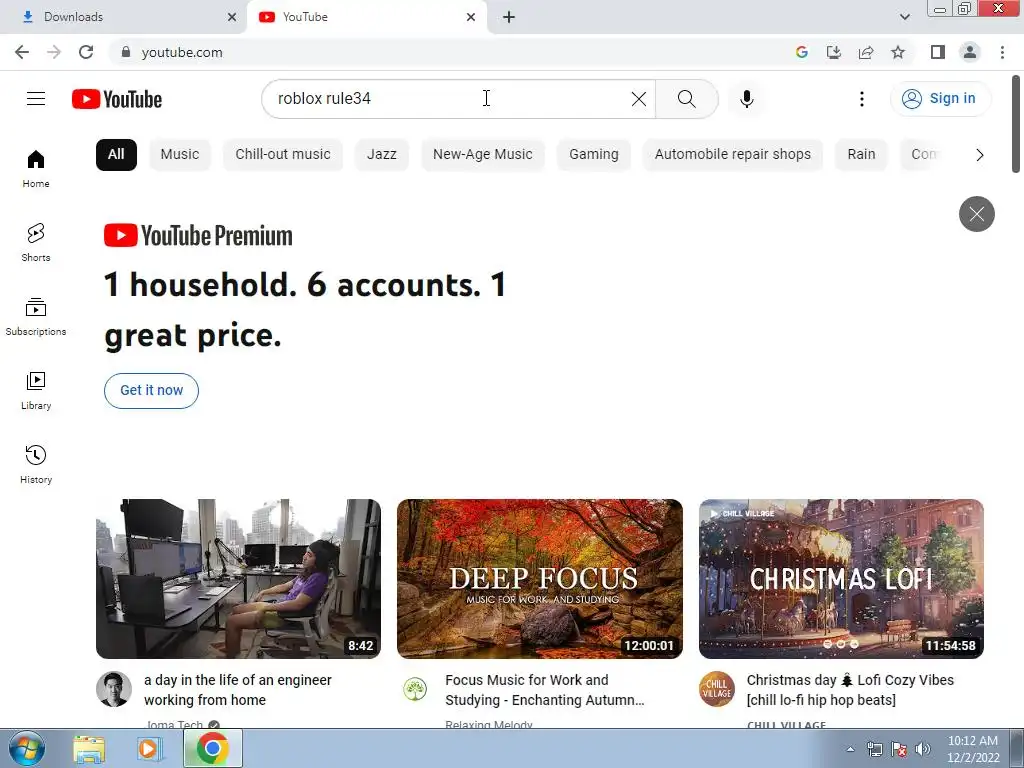Open the tab search dropdown arrow
Image resolution: width=1024 pixels, height=768 pixels.
904,17
